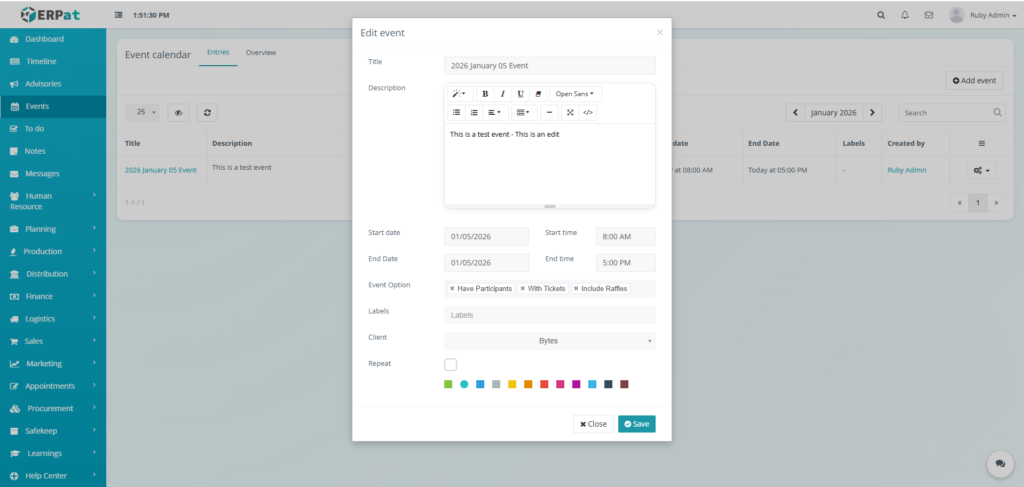Select the yellow color swatch
1024x487 pixels.
[512, 384]
